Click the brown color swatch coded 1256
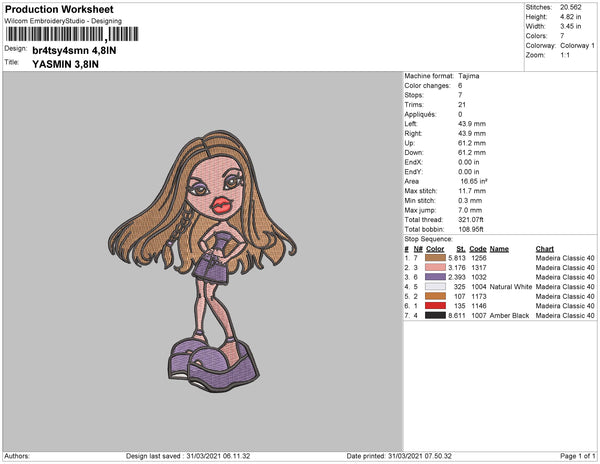600x464 pixels. point(435,258)
